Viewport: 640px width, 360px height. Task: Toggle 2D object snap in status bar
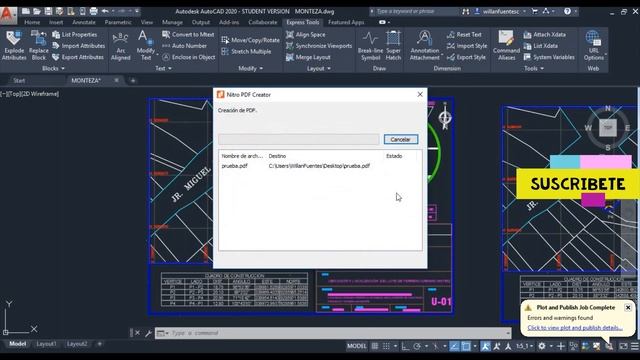coord(466,346)
